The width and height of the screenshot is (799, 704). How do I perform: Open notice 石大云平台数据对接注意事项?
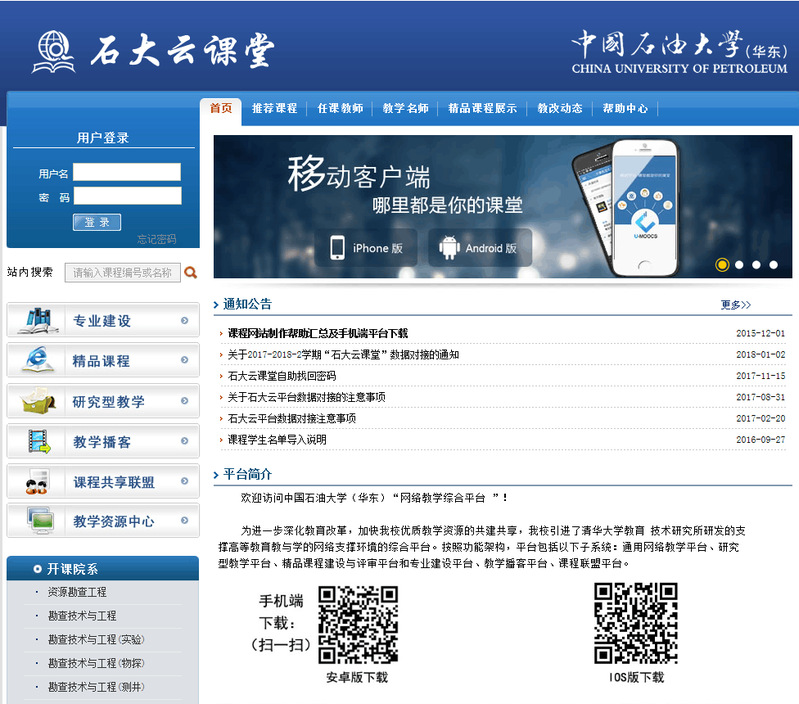tap(291, 418)
